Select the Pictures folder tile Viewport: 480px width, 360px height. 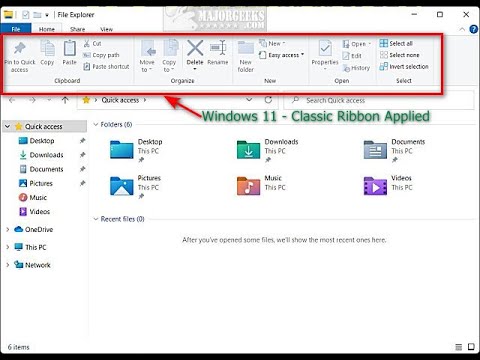pos(135,187)
